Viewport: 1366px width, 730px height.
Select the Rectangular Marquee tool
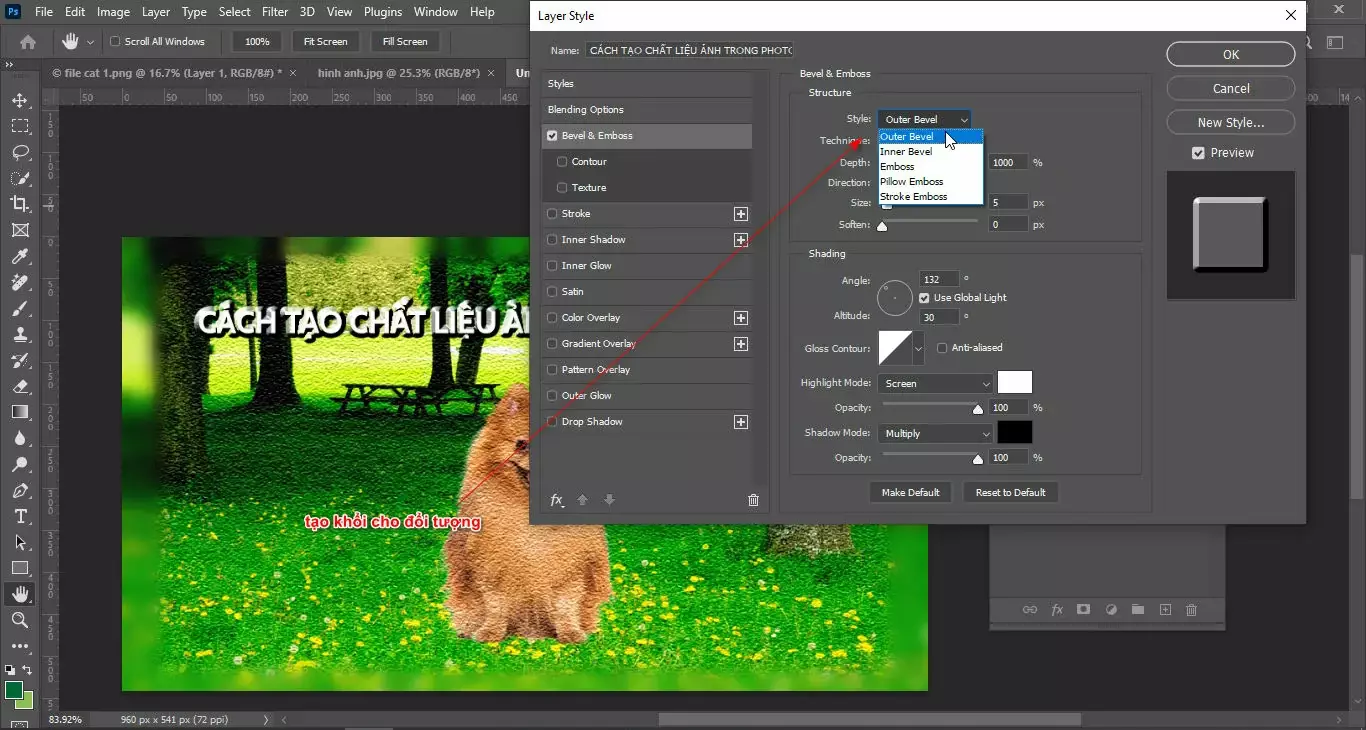pos(20,126)
